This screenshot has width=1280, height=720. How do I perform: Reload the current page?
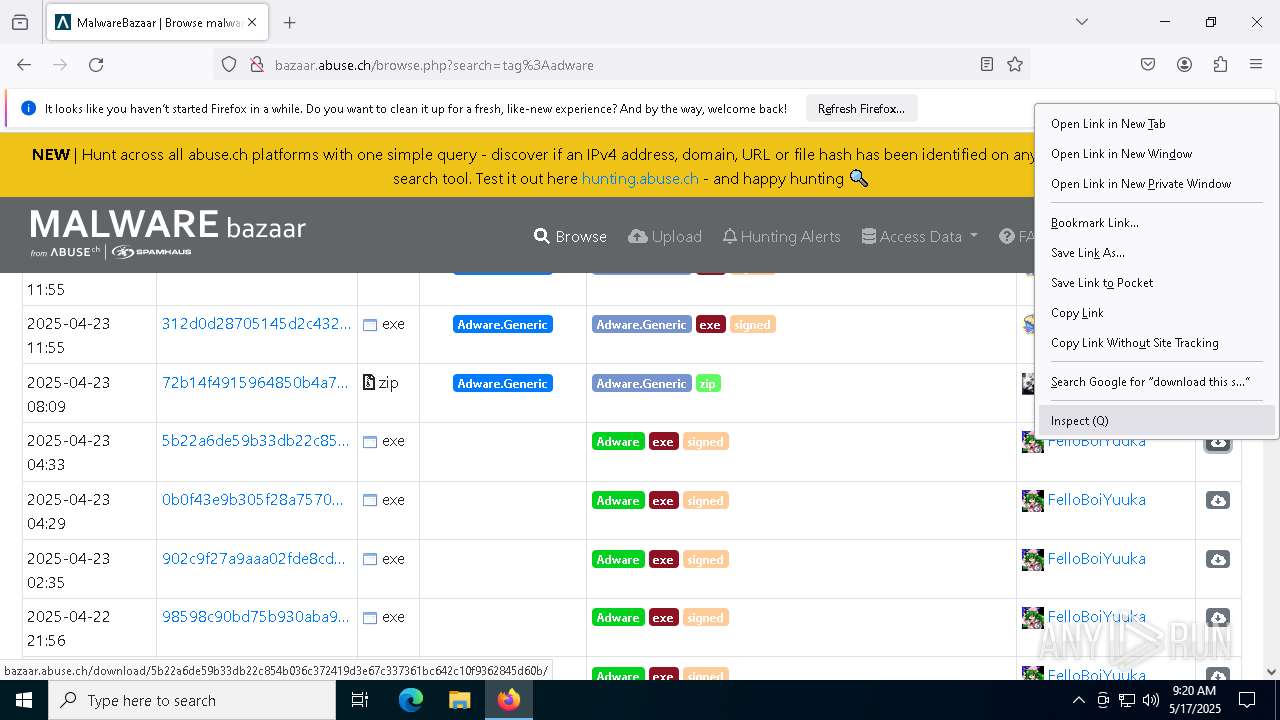[x=96, y=65]
